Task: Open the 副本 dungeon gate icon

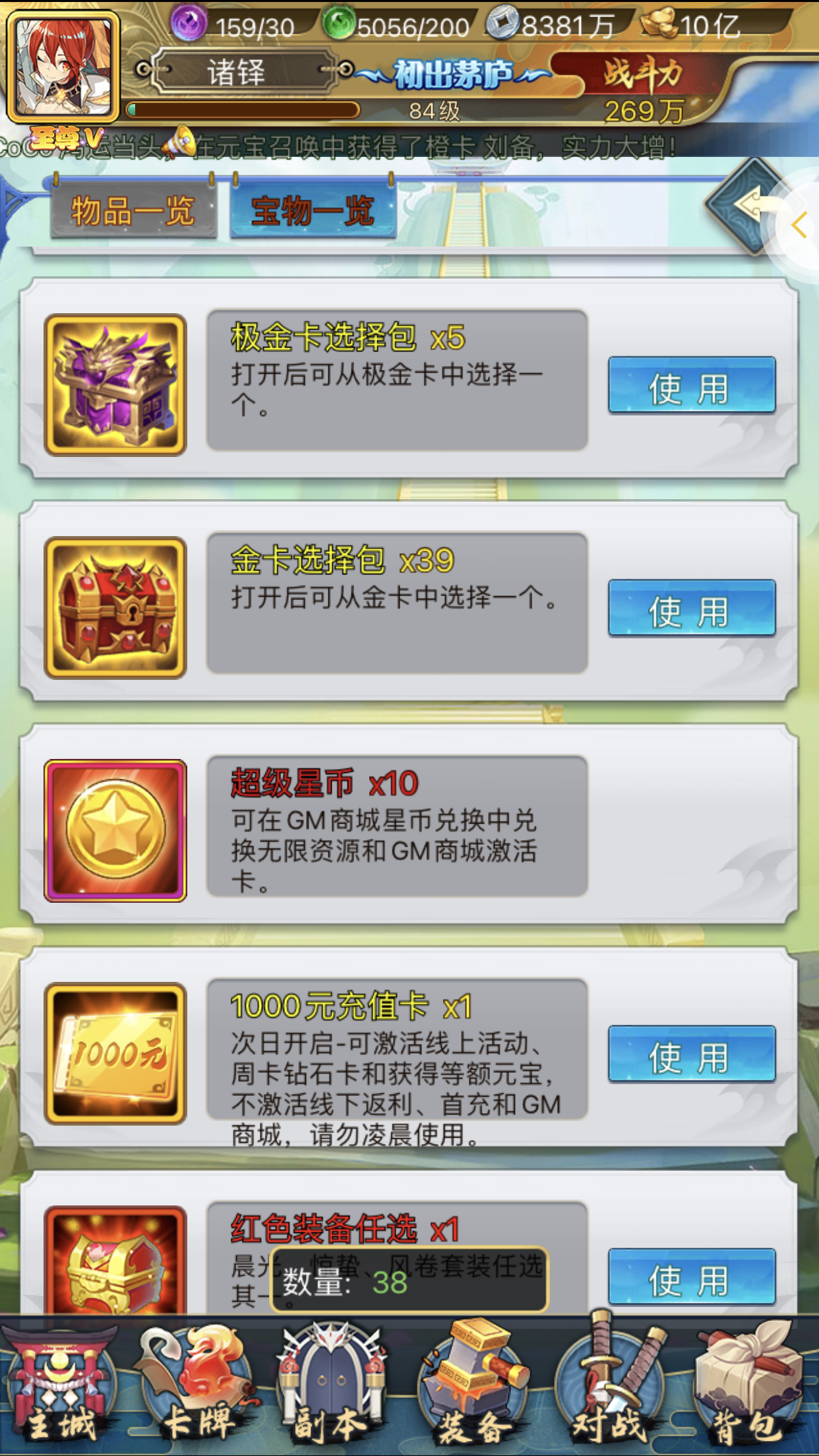Action: 333,1385
